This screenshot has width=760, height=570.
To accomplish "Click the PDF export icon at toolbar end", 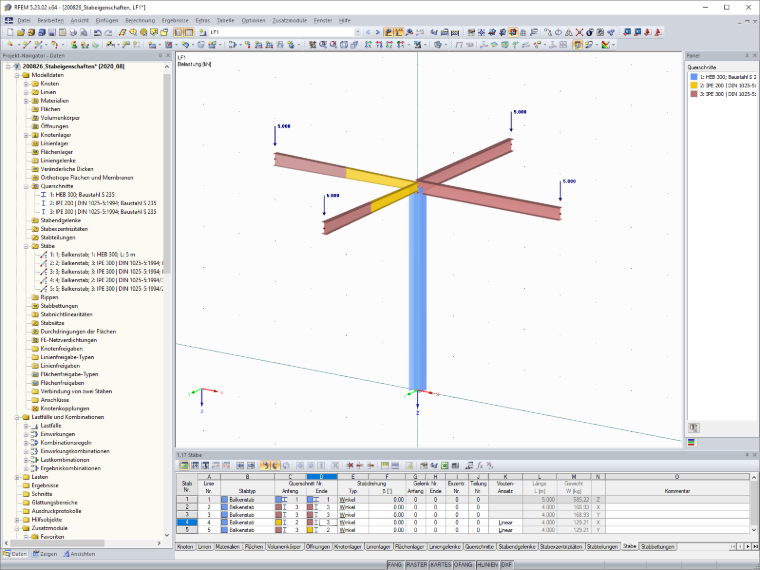I will tap(658, 32).
